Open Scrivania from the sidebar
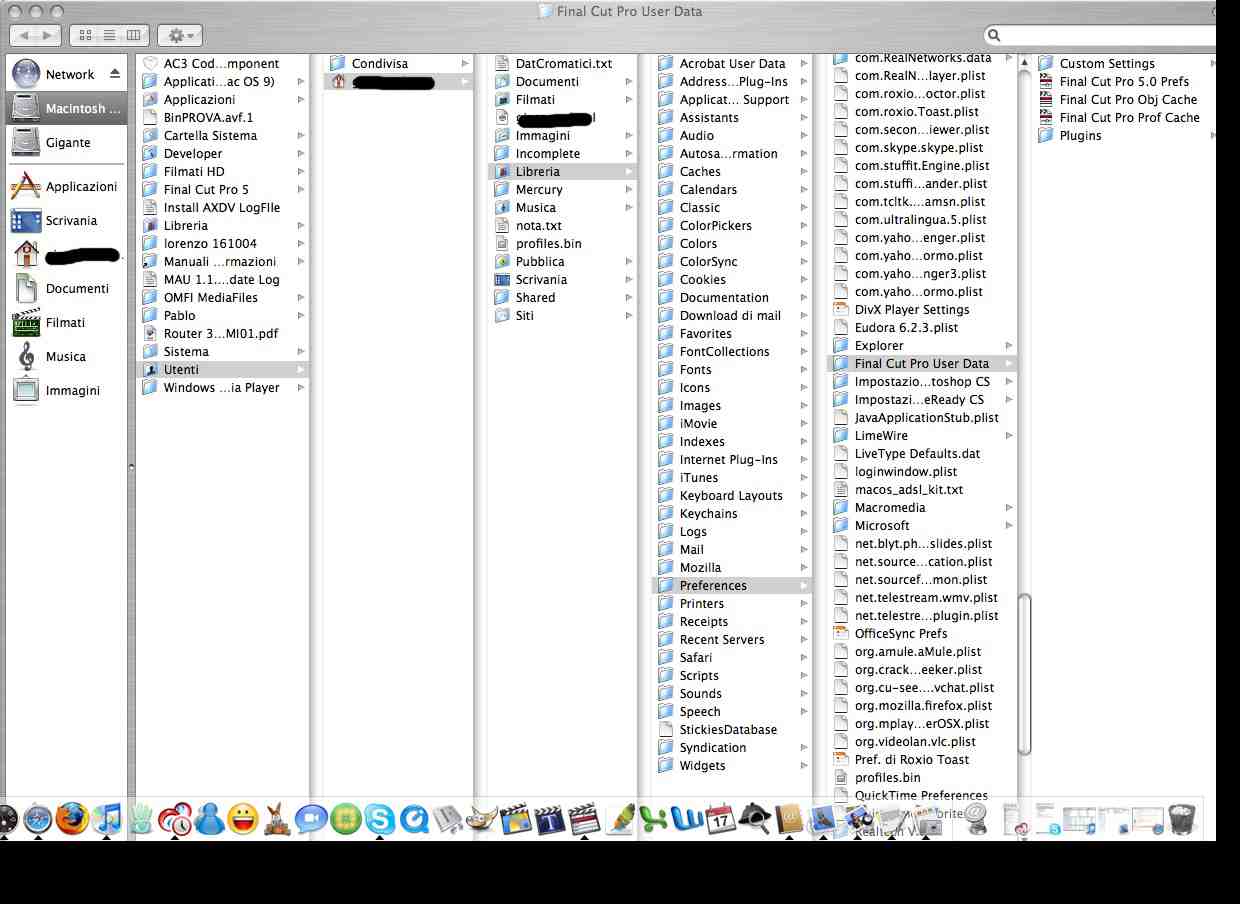Screen dimensions: 1240x904 (x=66, y=220)
